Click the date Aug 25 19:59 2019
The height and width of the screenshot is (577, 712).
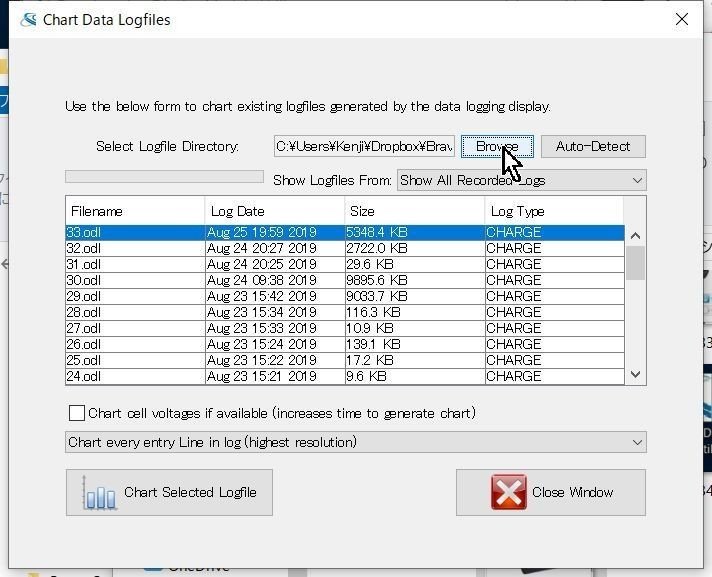tap(262, 232)
